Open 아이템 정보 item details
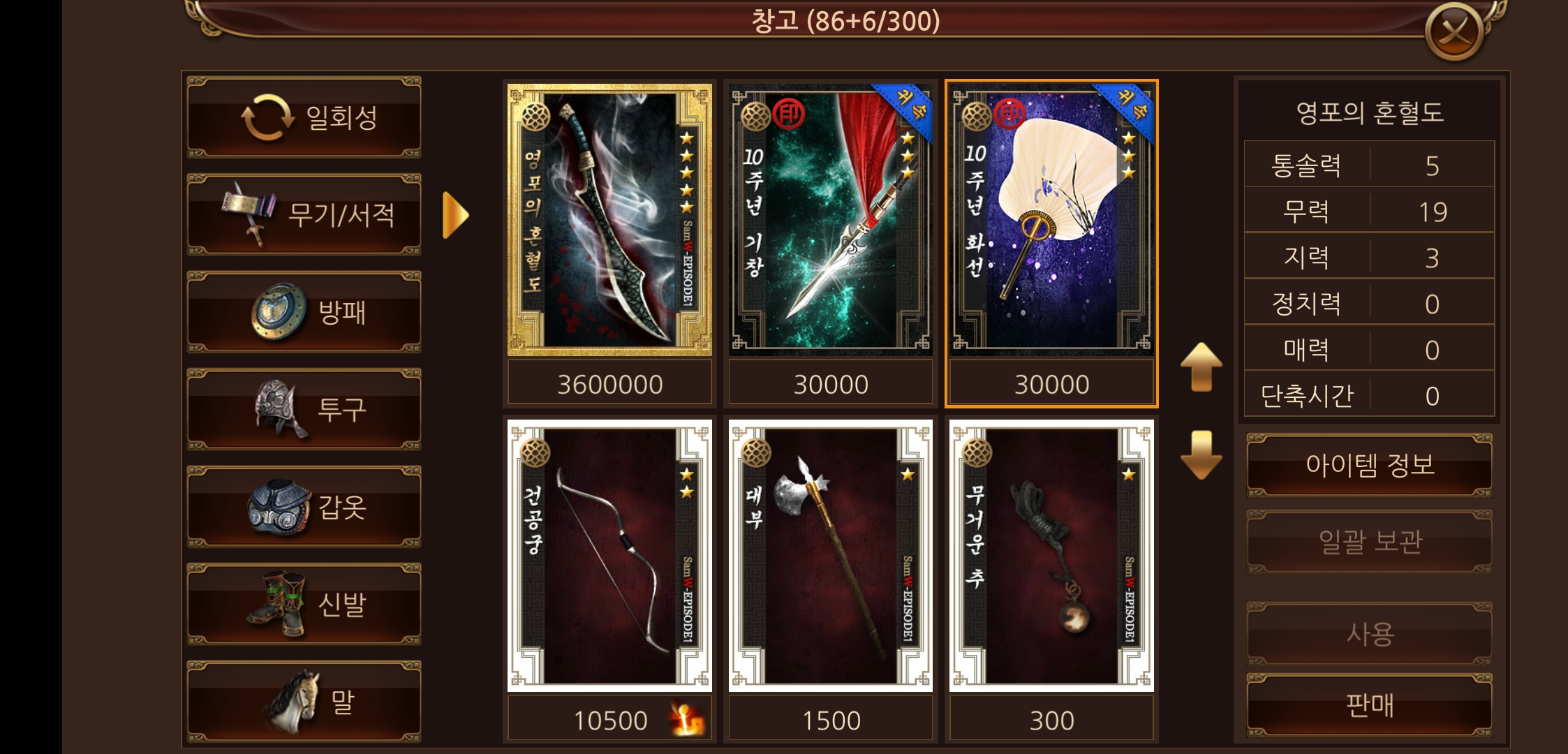Viewport: 1568px width, 754px height. point(1370,465)
